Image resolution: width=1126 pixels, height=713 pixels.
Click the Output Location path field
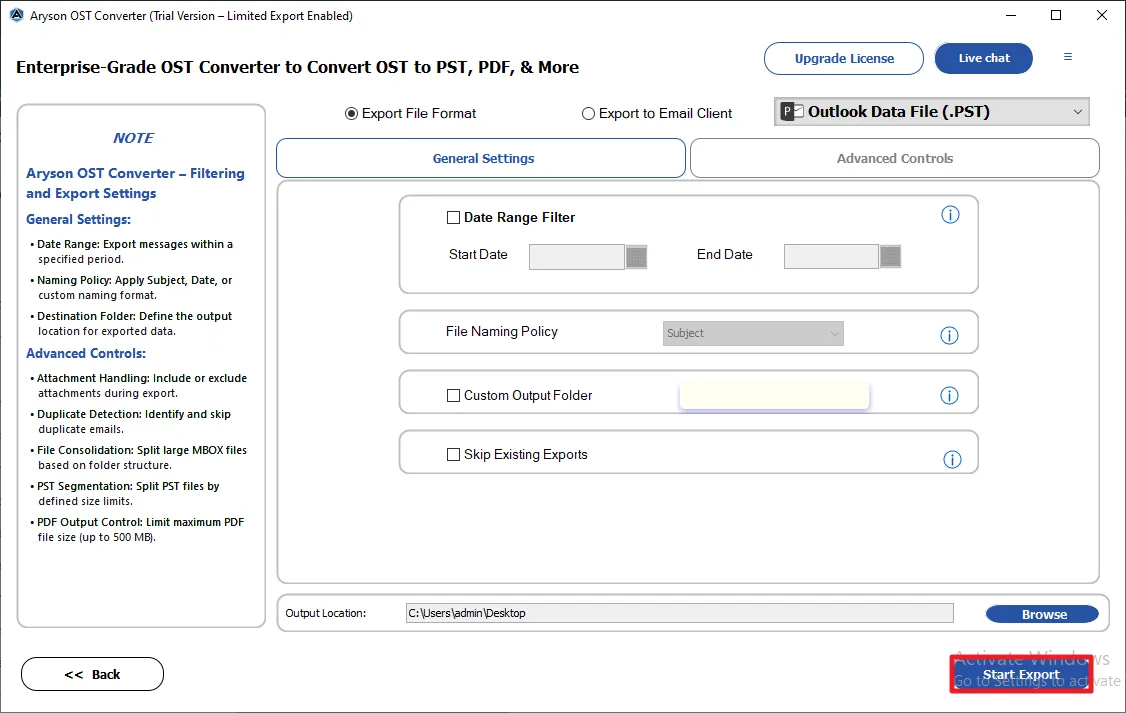tap(679, 613)
